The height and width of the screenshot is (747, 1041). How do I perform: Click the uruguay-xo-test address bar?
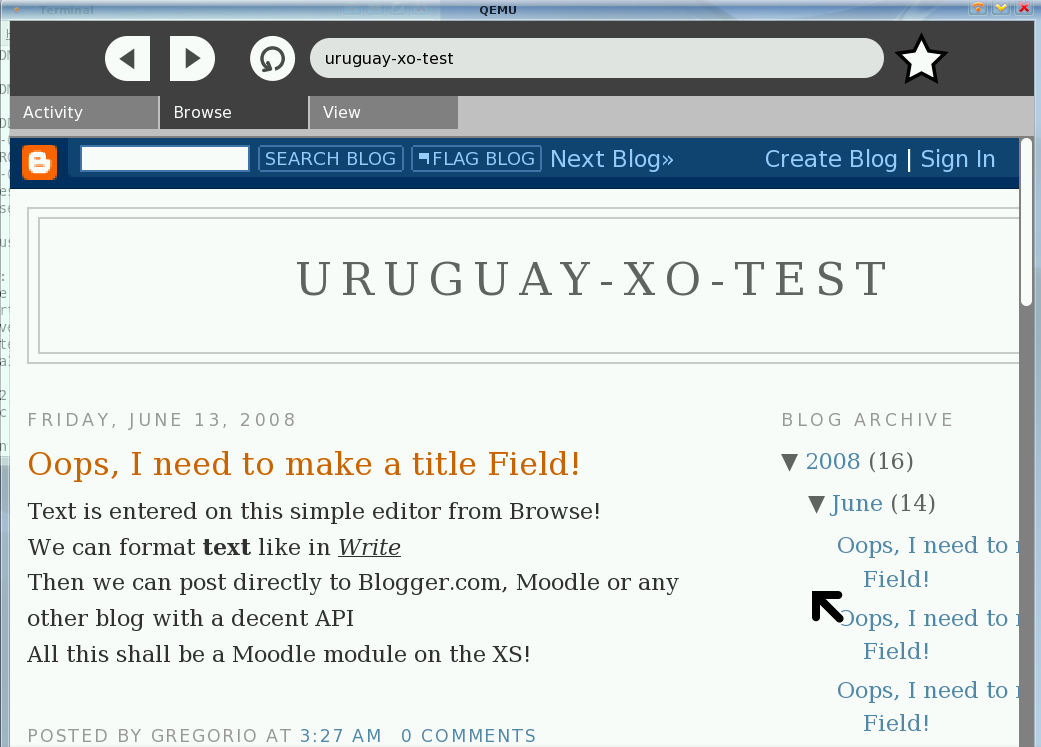tap(596, 59)
